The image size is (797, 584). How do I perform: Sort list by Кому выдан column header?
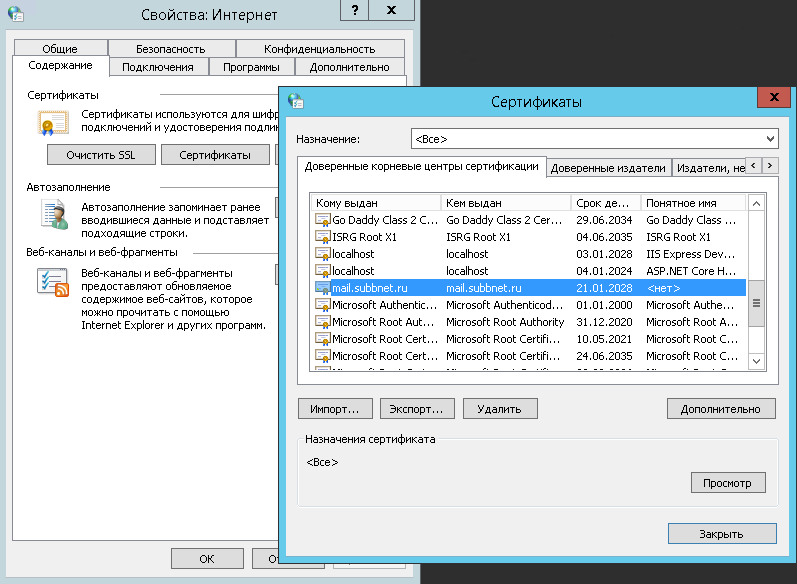[x=375, y=202]
